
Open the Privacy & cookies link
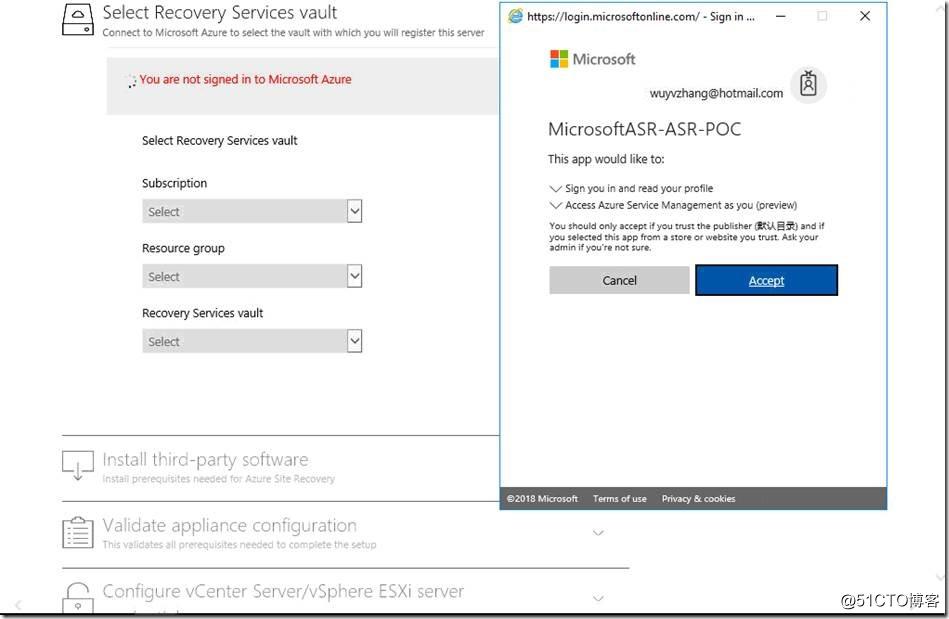click(698, 499)
